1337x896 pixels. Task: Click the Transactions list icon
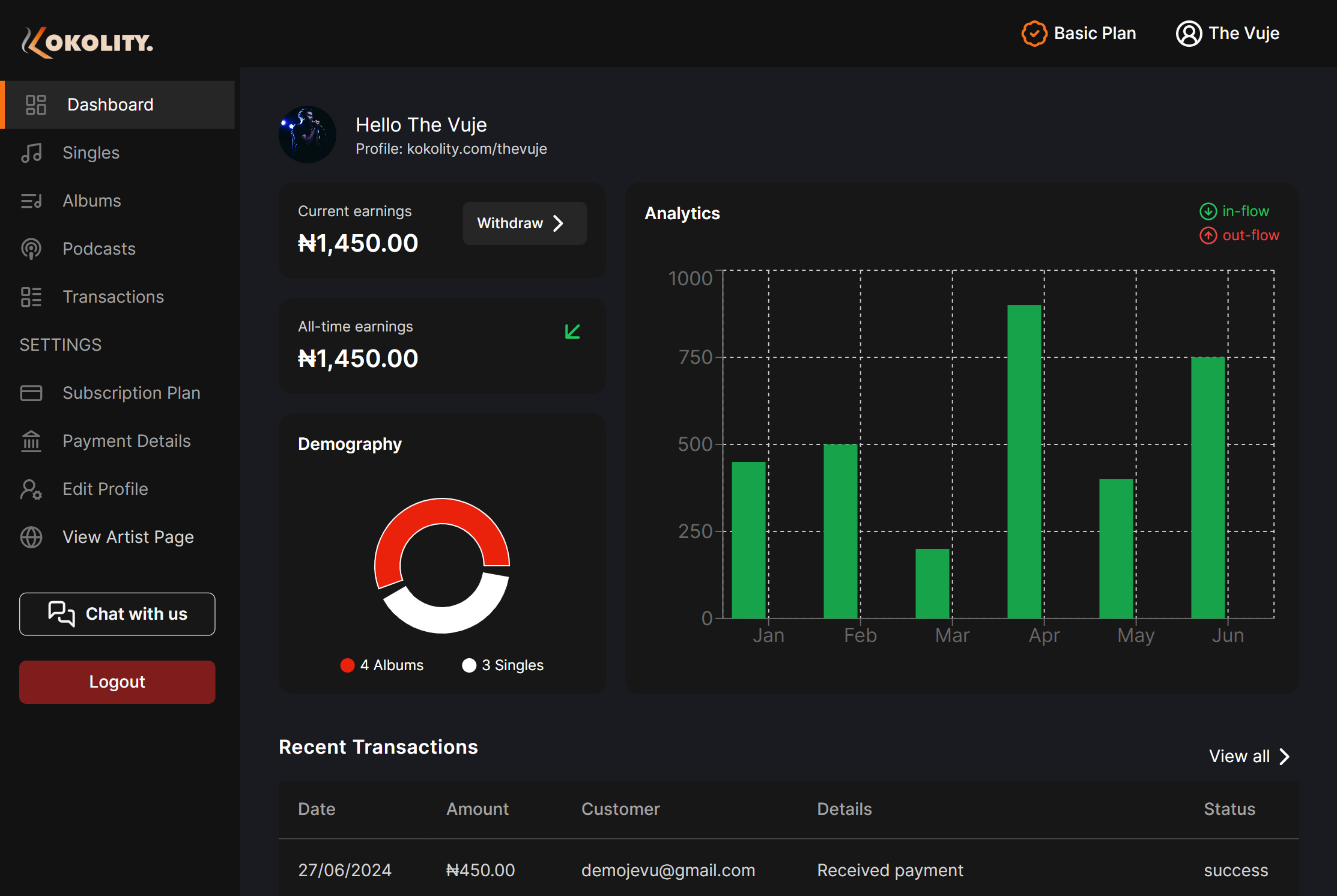click(x=31, y=297)
